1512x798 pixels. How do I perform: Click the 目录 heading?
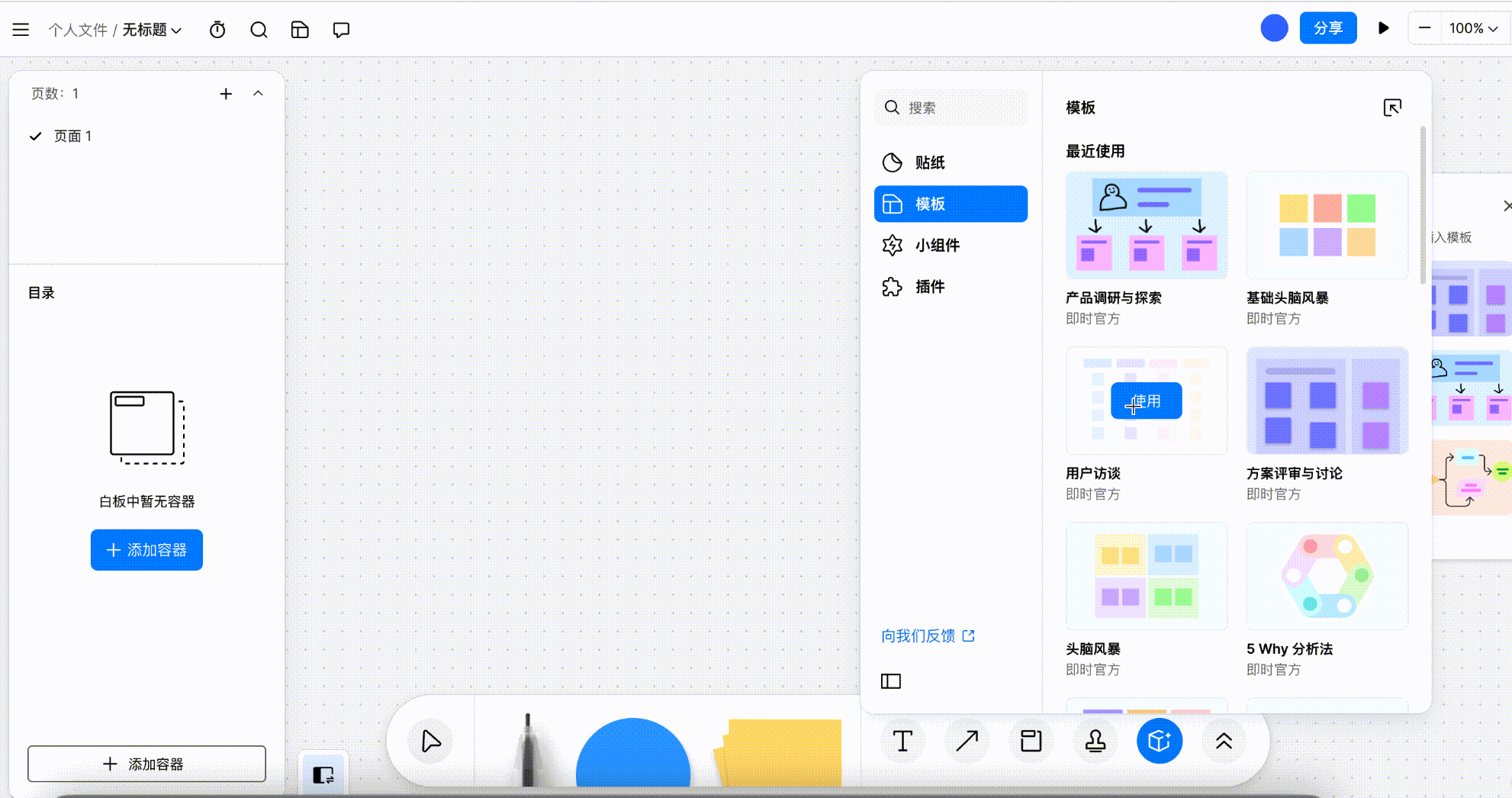(41, 293)
